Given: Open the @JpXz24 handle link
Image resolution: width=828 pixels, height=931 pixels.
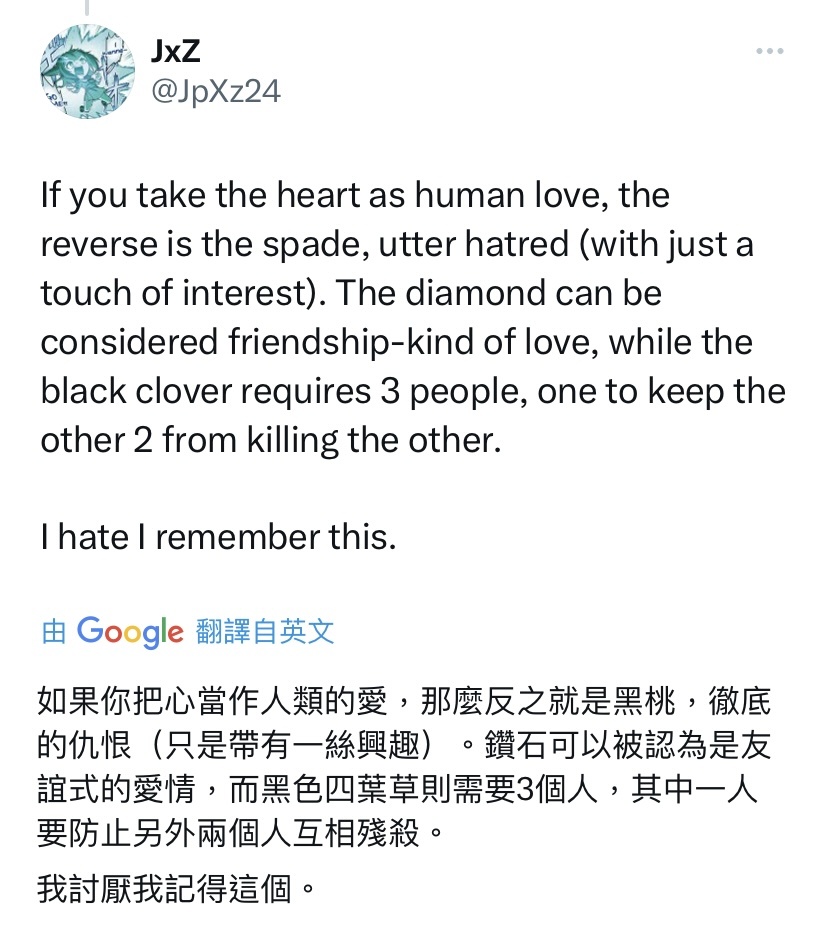Looking at the screenshot, I should [x=215, y=91].
